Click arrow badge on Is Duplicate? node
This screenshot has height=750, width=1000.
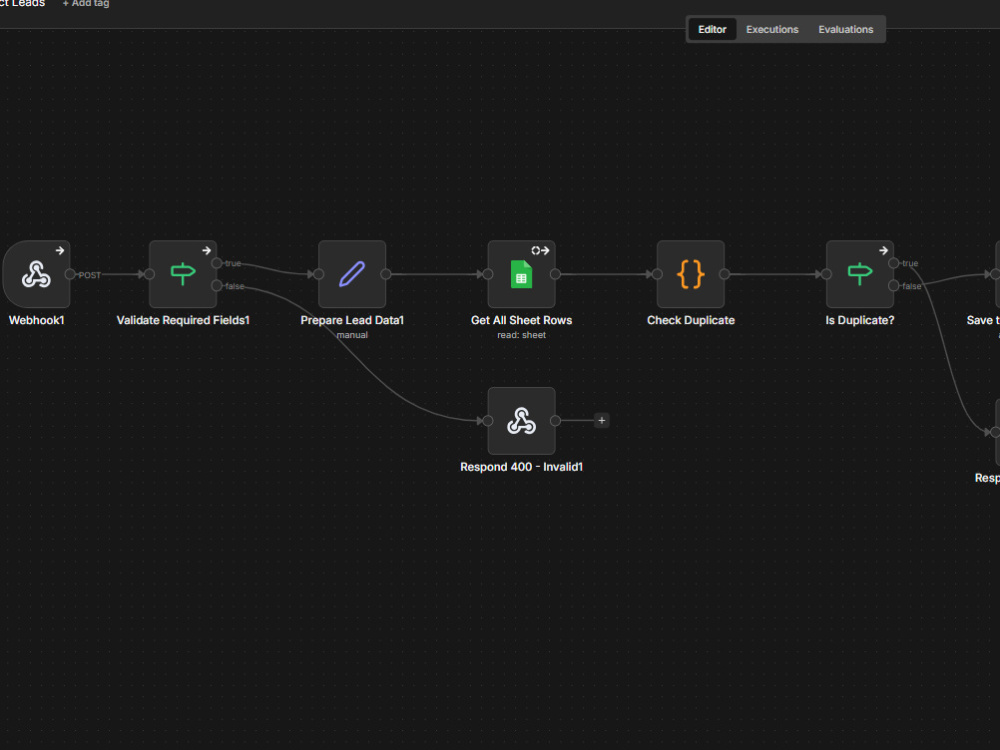(x=883, y=251)
